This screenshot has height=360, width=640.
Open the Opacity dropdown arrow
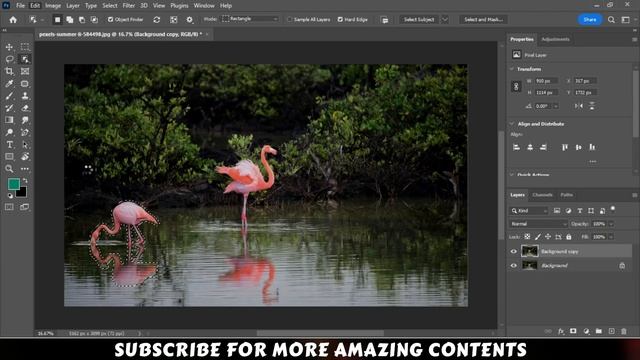pos(611,224)
